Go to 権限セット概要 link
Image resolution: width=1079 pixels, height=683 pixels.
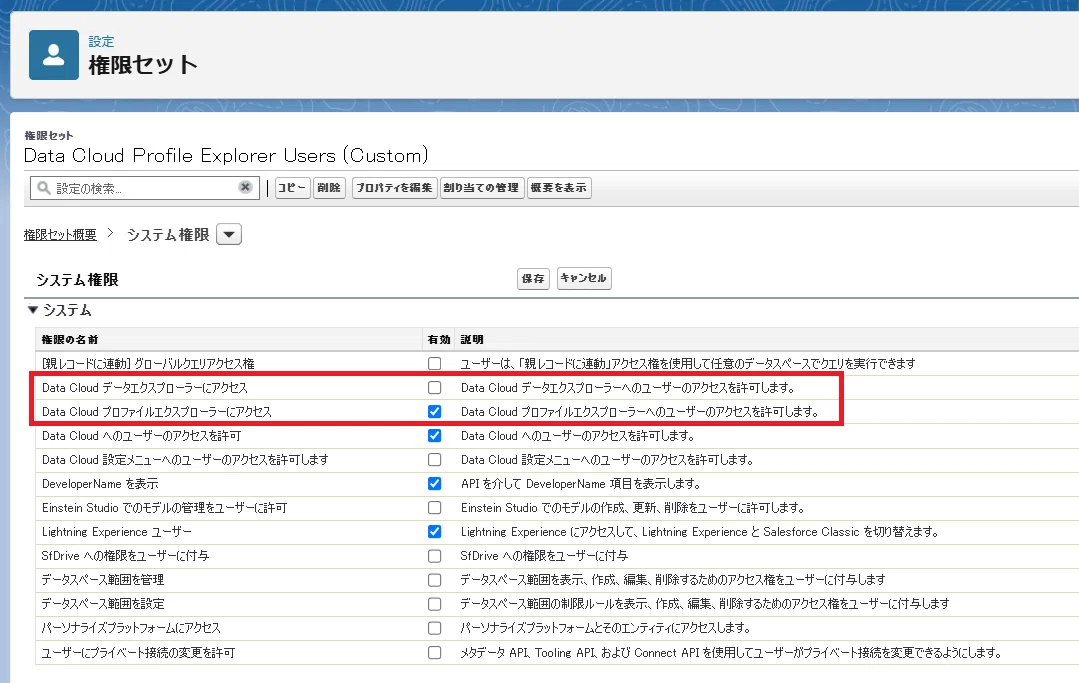(x=60, y=235)
